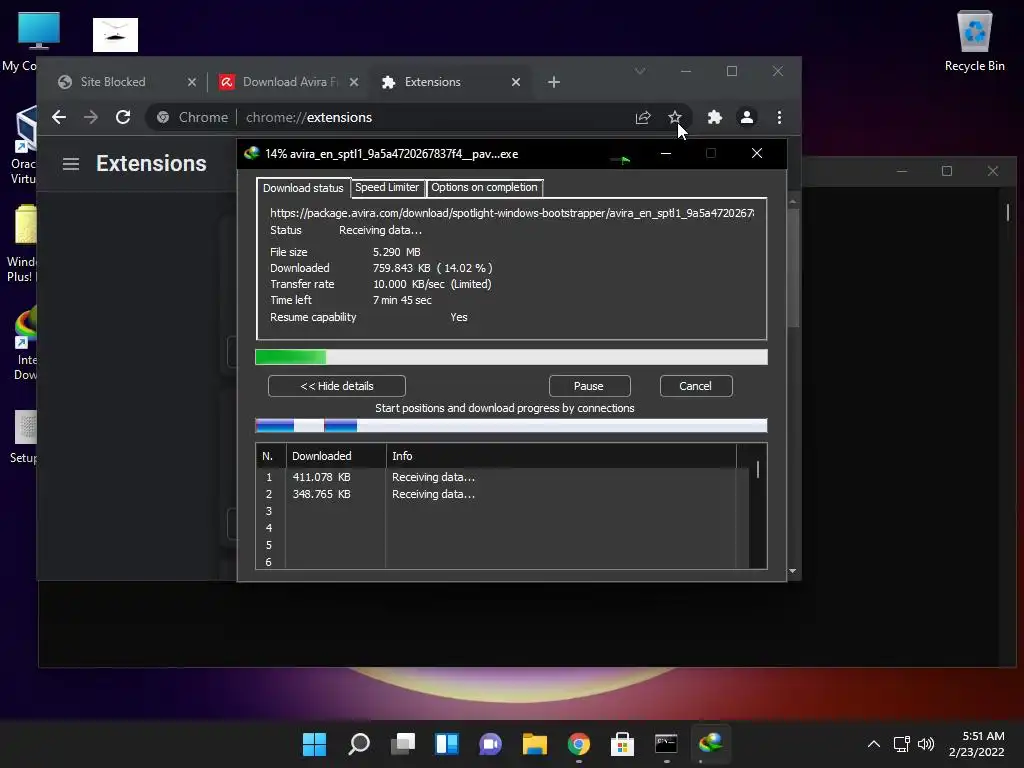Open the volume tray icon
Screen dimensions: 1024x768
click(x=925, y=744)
